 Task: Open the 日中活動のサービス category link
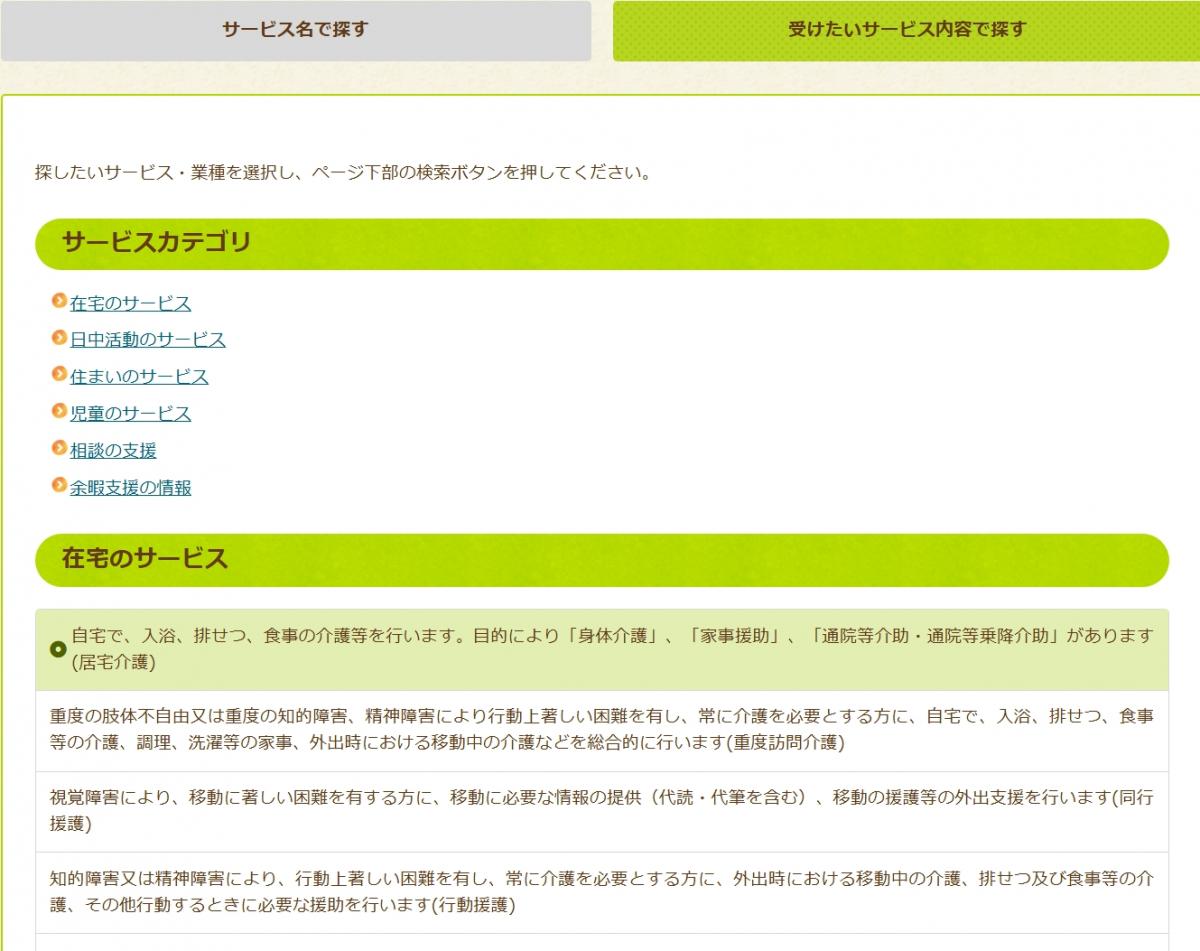click(x=146, y=340)
